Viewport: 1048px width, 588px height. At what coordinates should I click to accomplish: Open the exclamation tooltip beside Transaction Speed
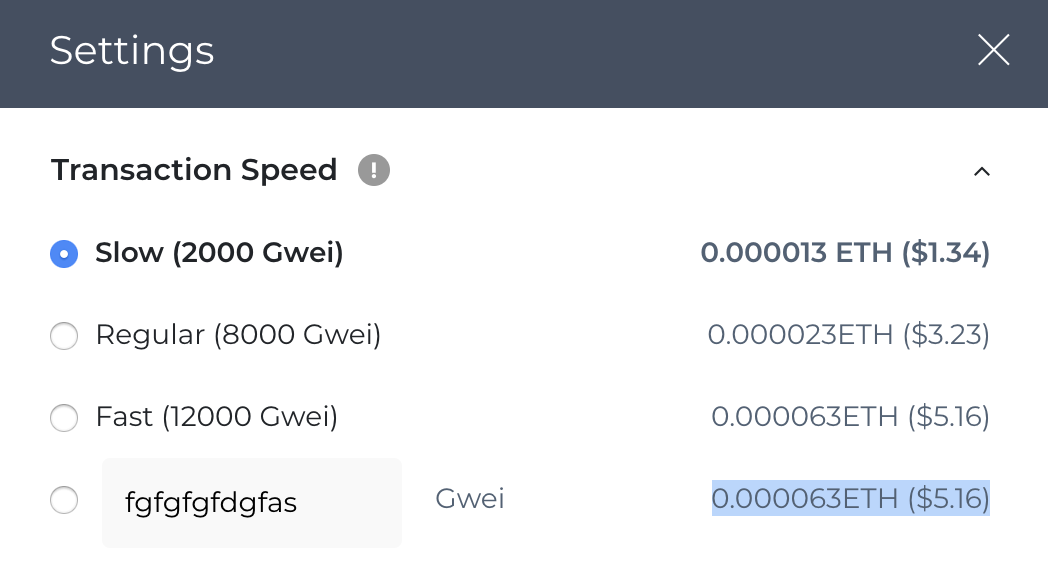coord(374,170)
